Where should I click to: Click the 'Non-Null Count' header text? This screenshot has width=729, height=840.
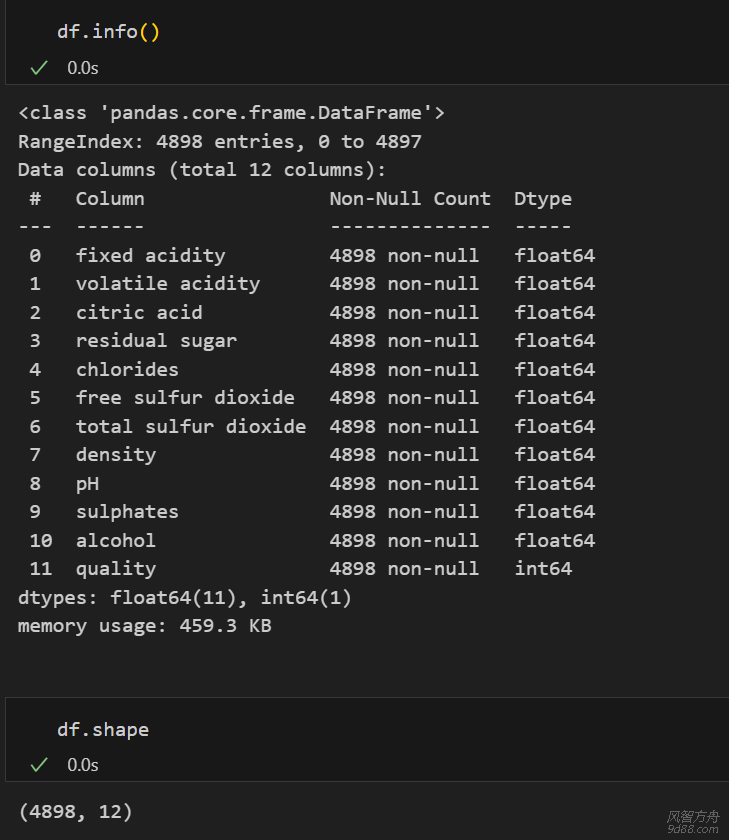click(410, 198)
